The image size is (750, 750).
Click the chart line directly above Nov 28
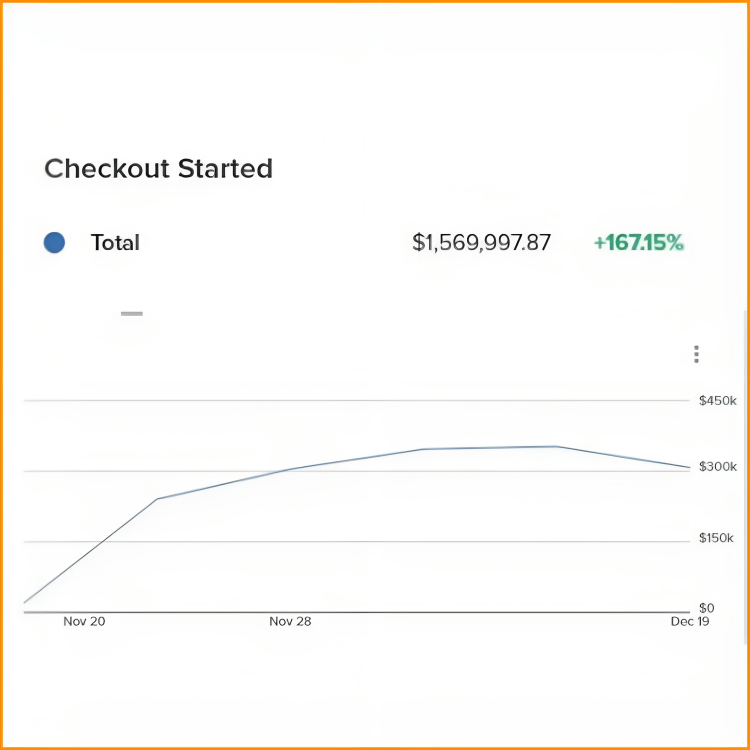(x=290, y=469)
